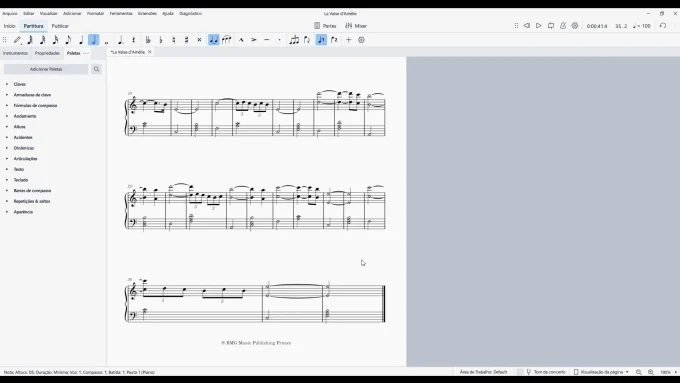Toggle the rest input button

(x=134, y=40)
